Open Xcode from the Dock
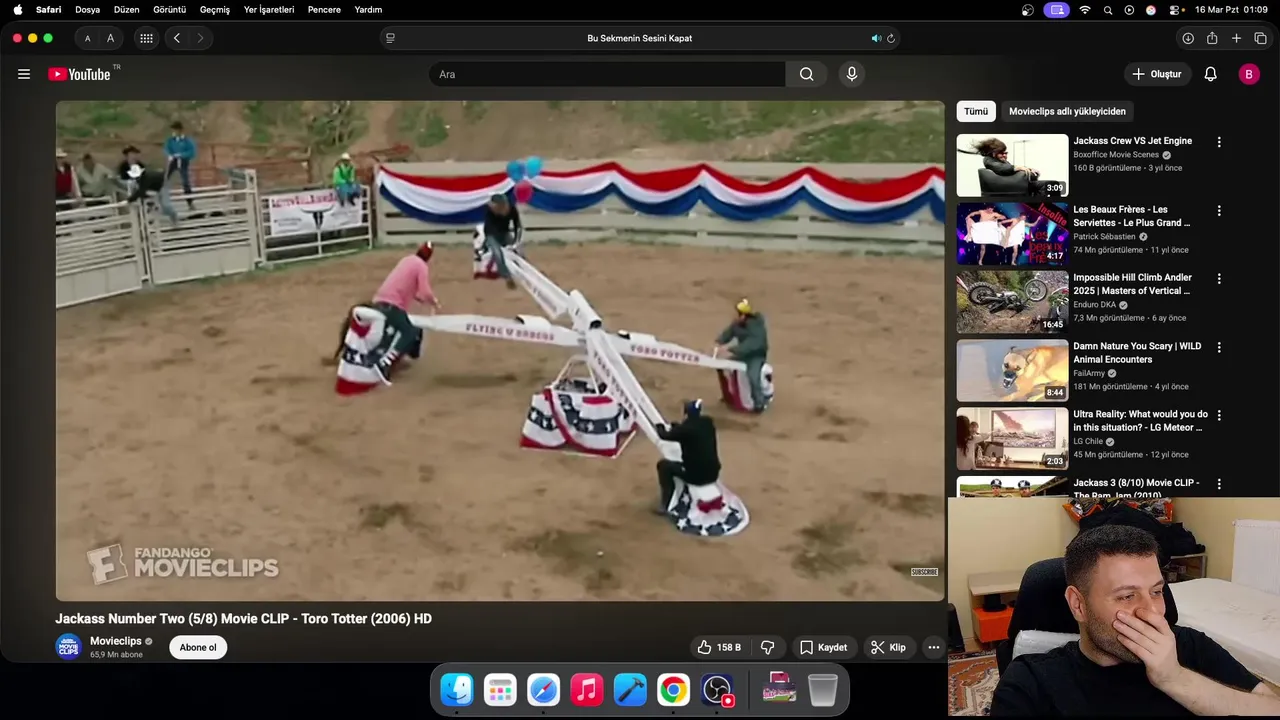Image resolution: width=1280 pixels, height=720 pixels. point(630,690)
